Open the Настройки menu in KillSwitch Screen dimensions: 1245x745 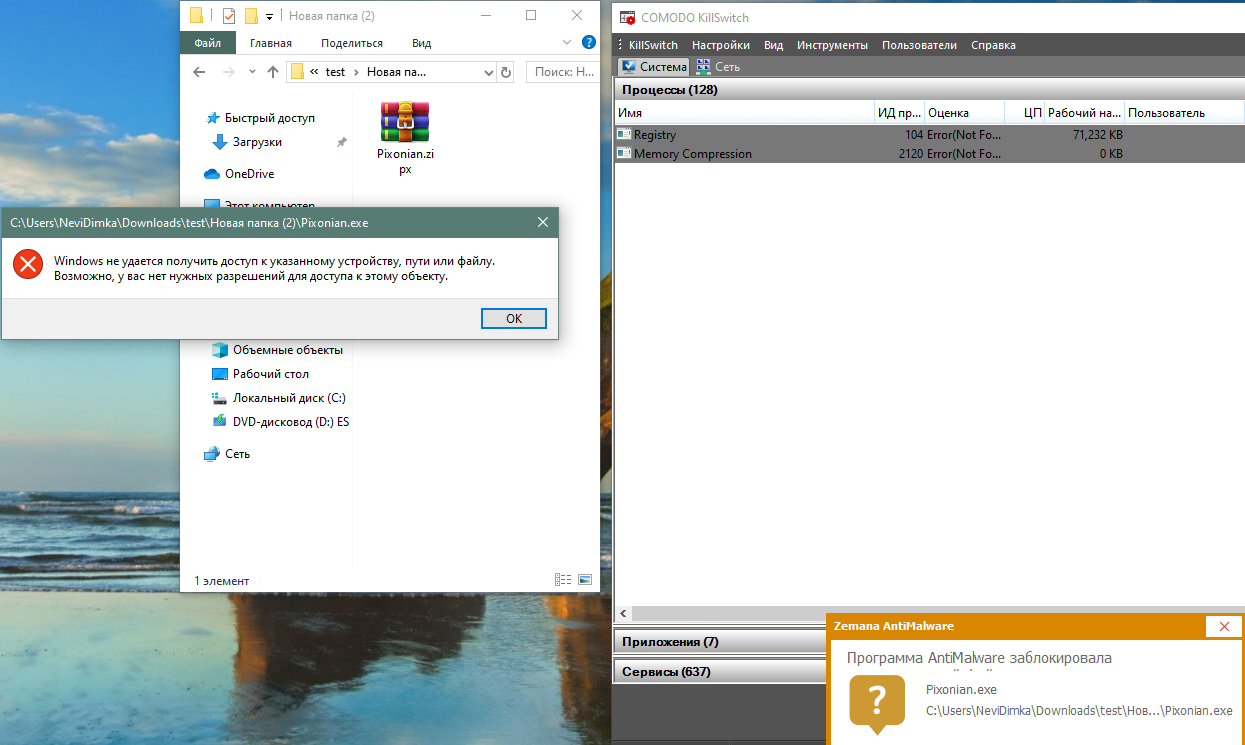click(x=721, y=45)
